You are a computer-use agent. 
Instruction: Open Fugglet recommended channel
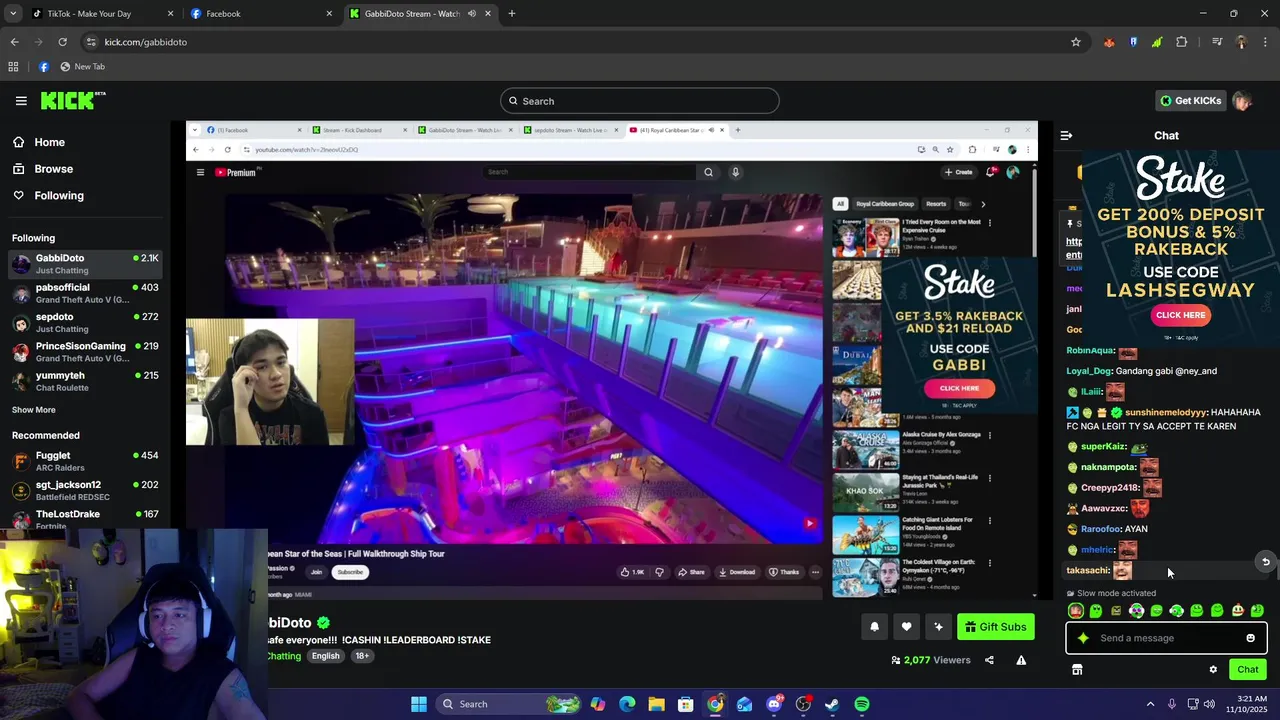(86, 461)
